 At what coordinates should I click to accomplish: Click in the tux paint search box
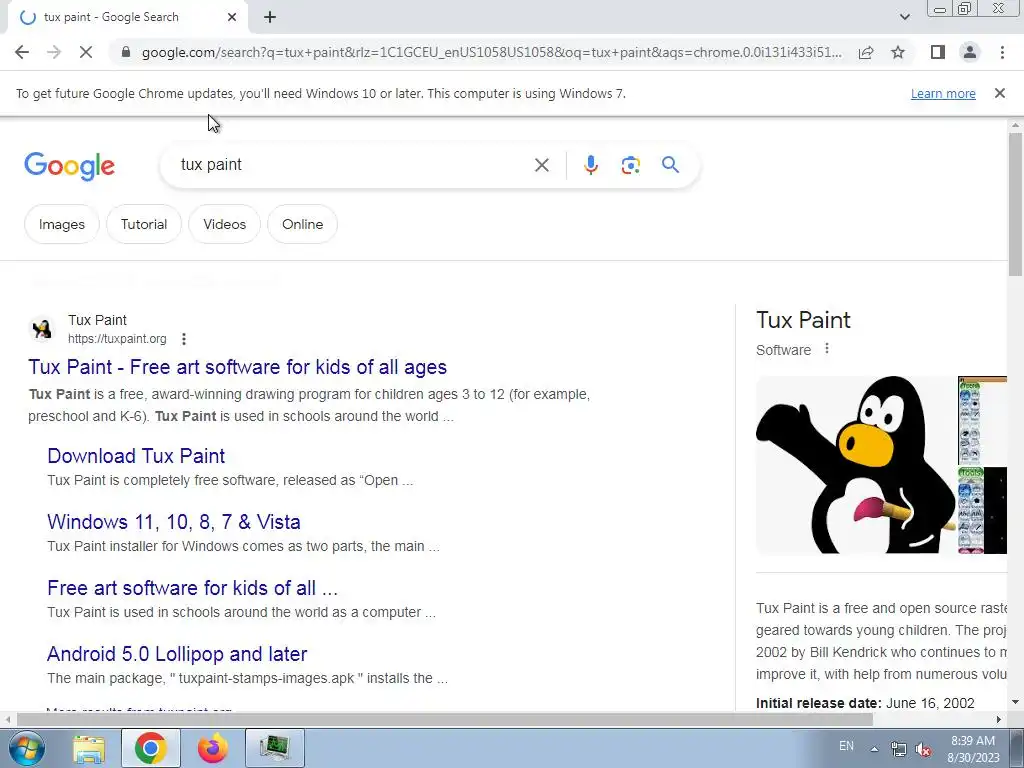pos(353,165)
